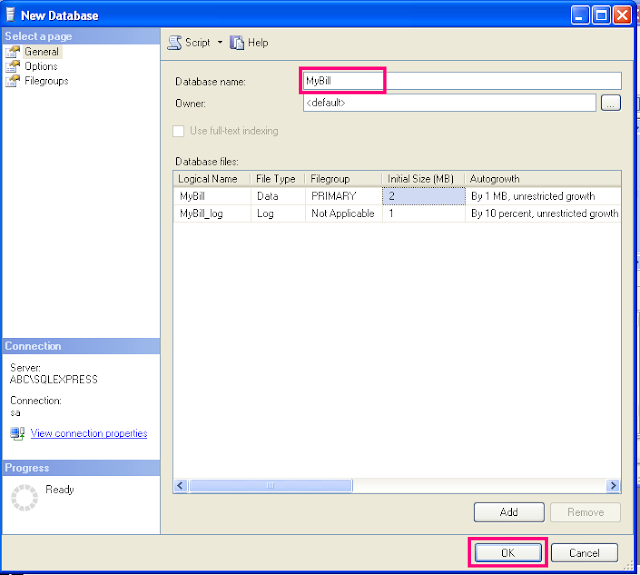
Task: Click the Database name field
Action: pyautogui.click(x=462, y=81)
